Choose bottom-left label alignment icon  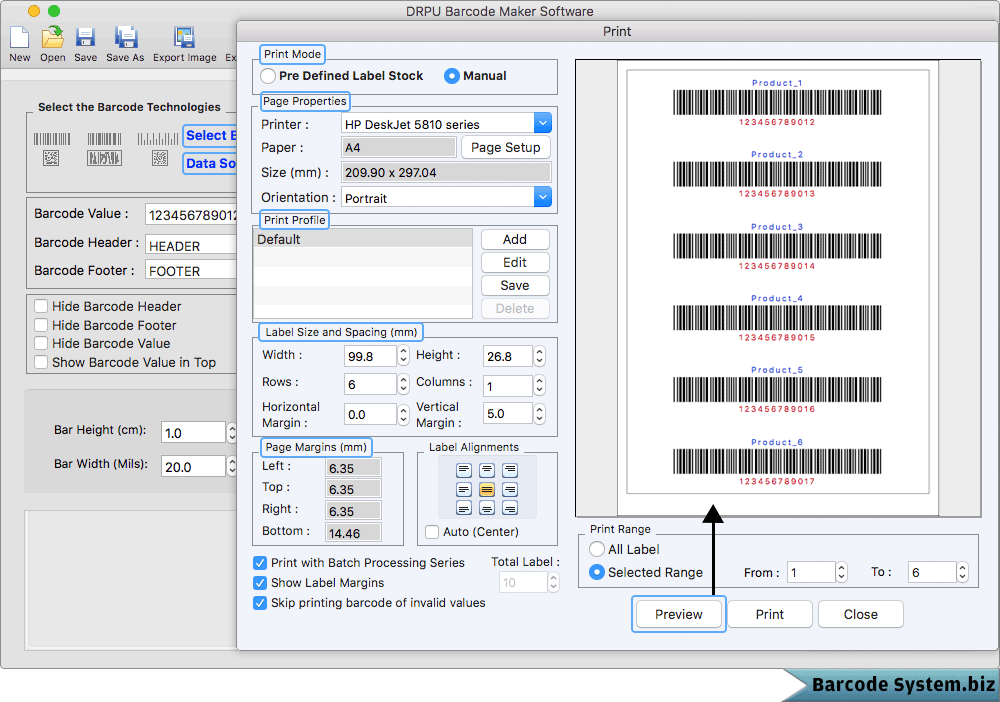coord(464,508)
